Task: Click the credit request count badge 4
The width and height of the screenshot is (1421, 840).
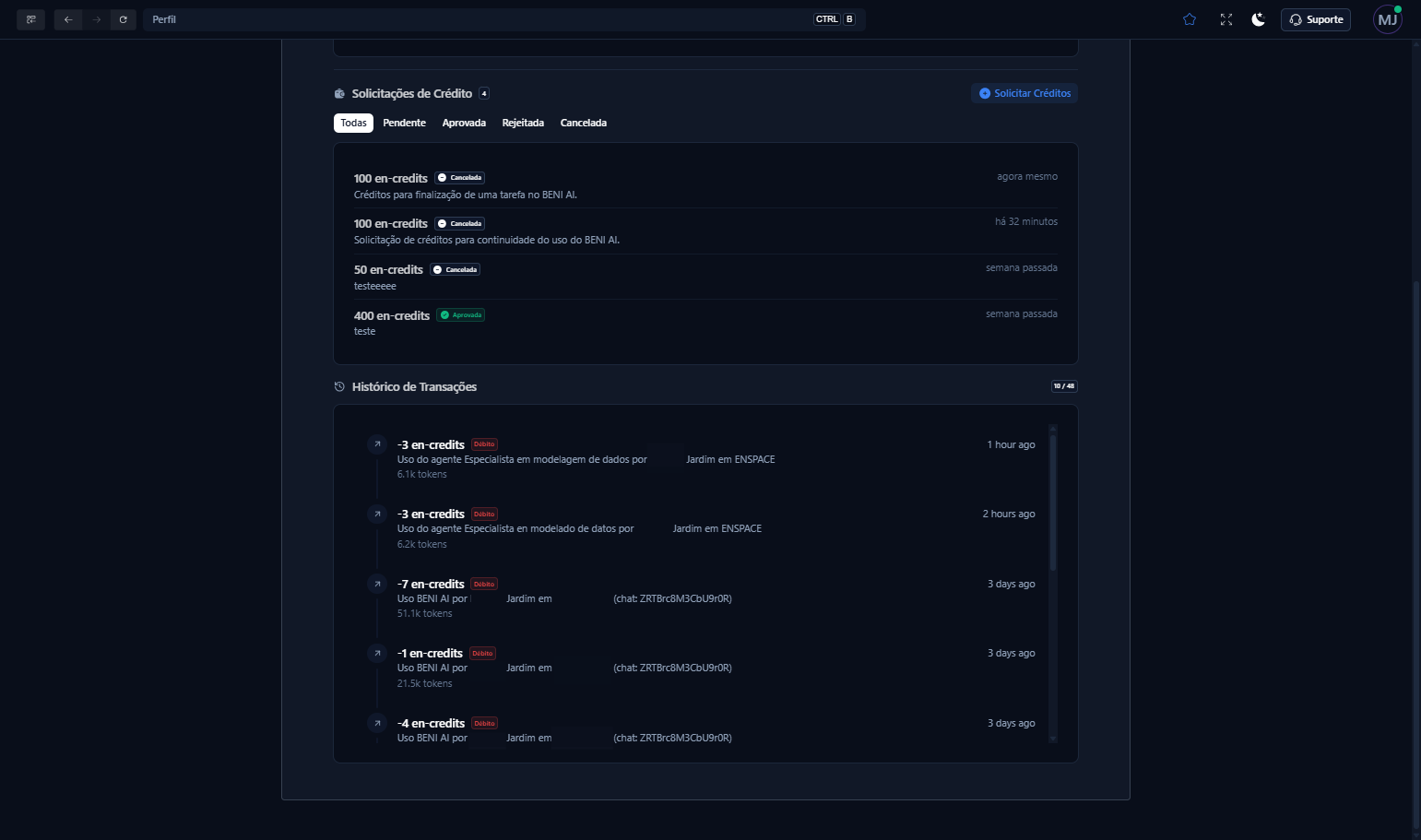Action: tap(484, 93)
